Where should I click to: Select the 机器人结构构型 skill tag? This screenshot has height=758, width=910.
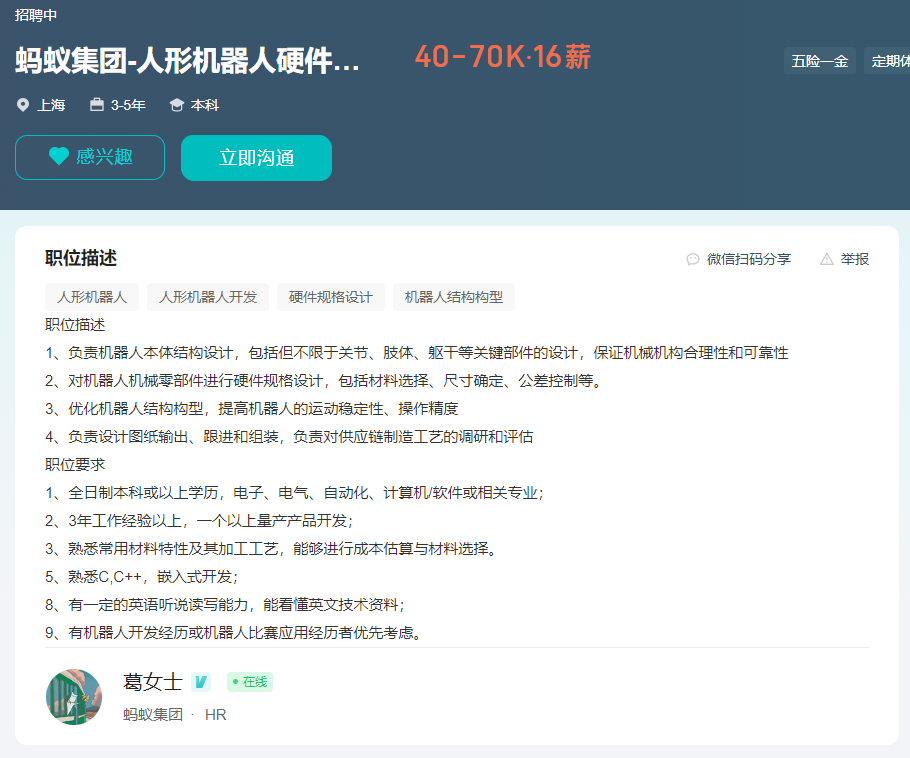(x=455, y=297)
